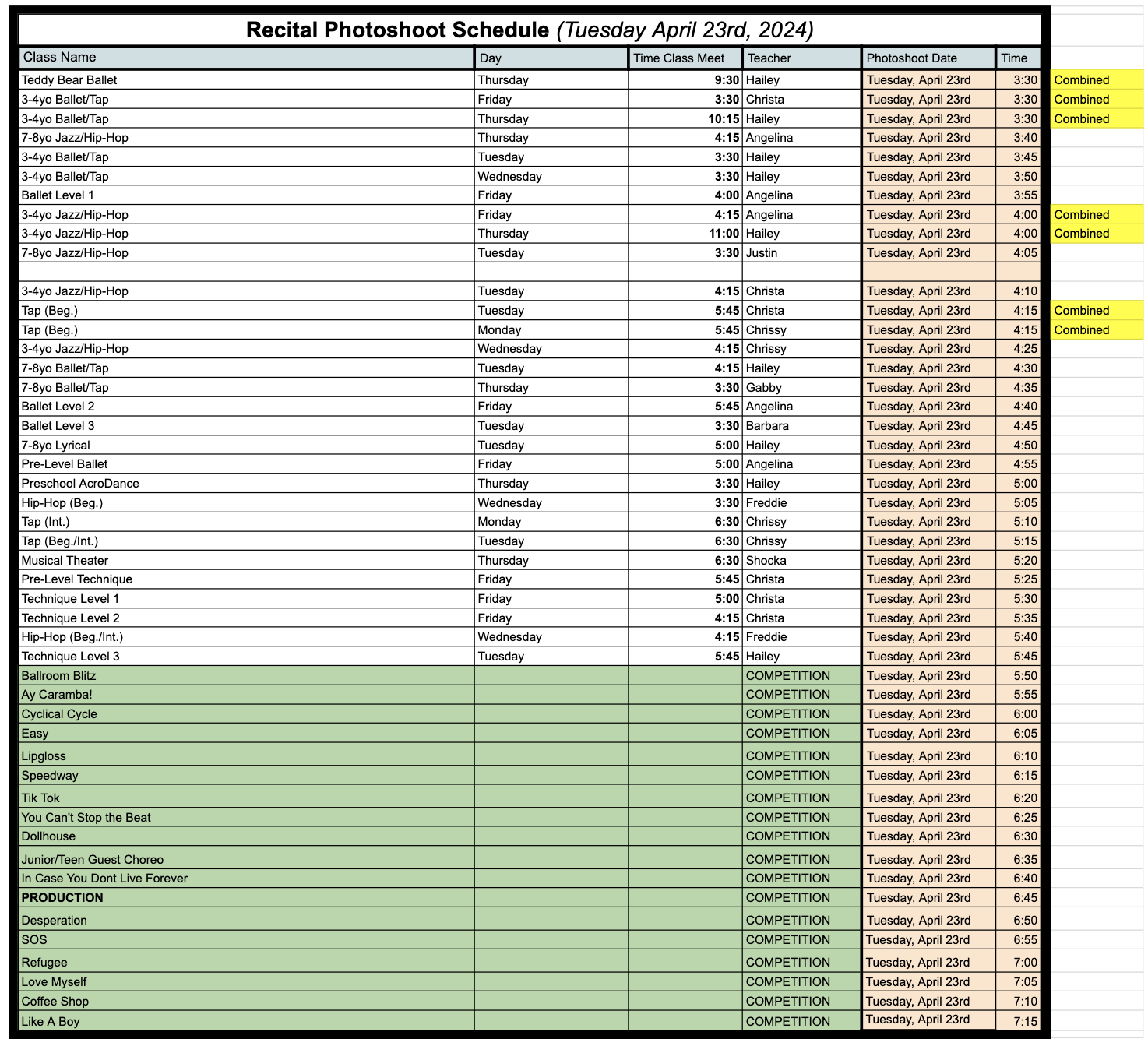Click the Hip-Hop (Beg.) cell
Viewport: 1148px width, 1039px height.
click(247, 503)
